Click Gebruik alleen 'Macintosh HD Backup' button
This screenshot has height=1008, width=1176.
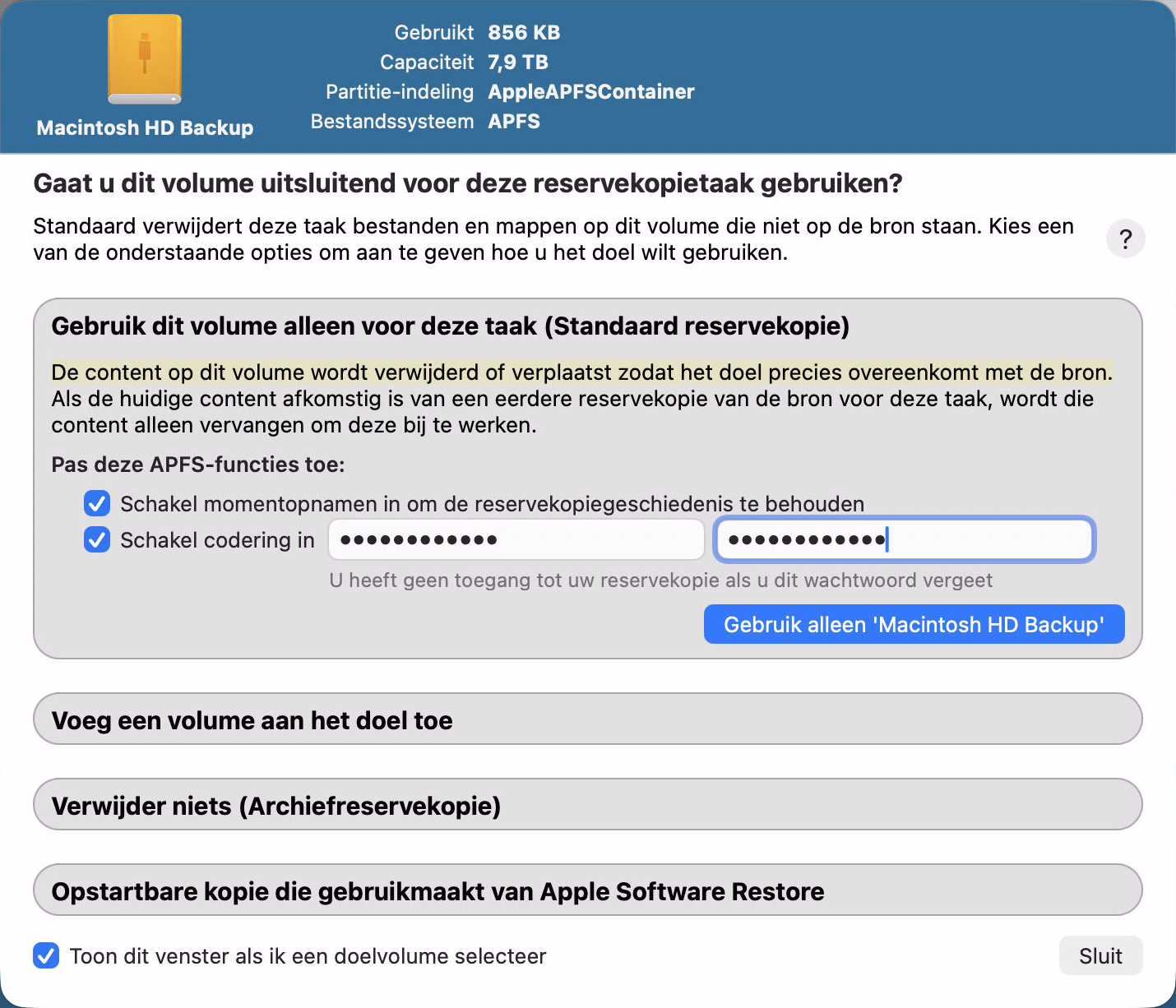point(914,624)
